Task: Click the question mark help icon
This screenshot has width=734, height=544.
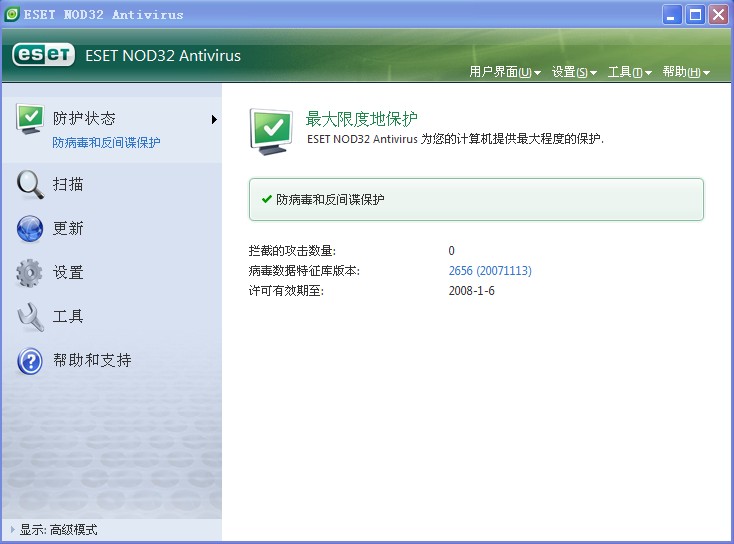Action: pos(30,361)
